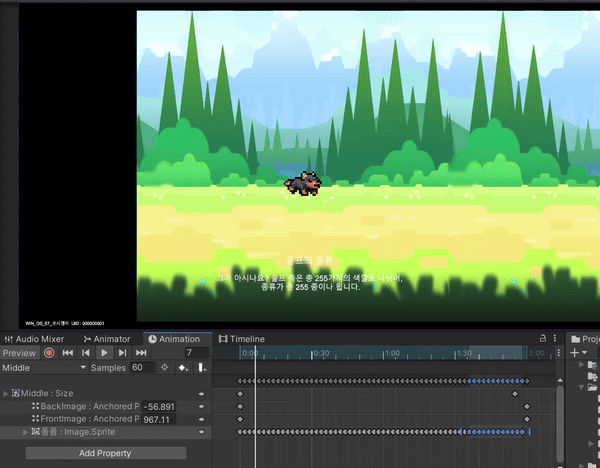Image resolution: width=600 pixels, height=468 pixels.
Task: Open the Project tab
Action: point(585,339)
